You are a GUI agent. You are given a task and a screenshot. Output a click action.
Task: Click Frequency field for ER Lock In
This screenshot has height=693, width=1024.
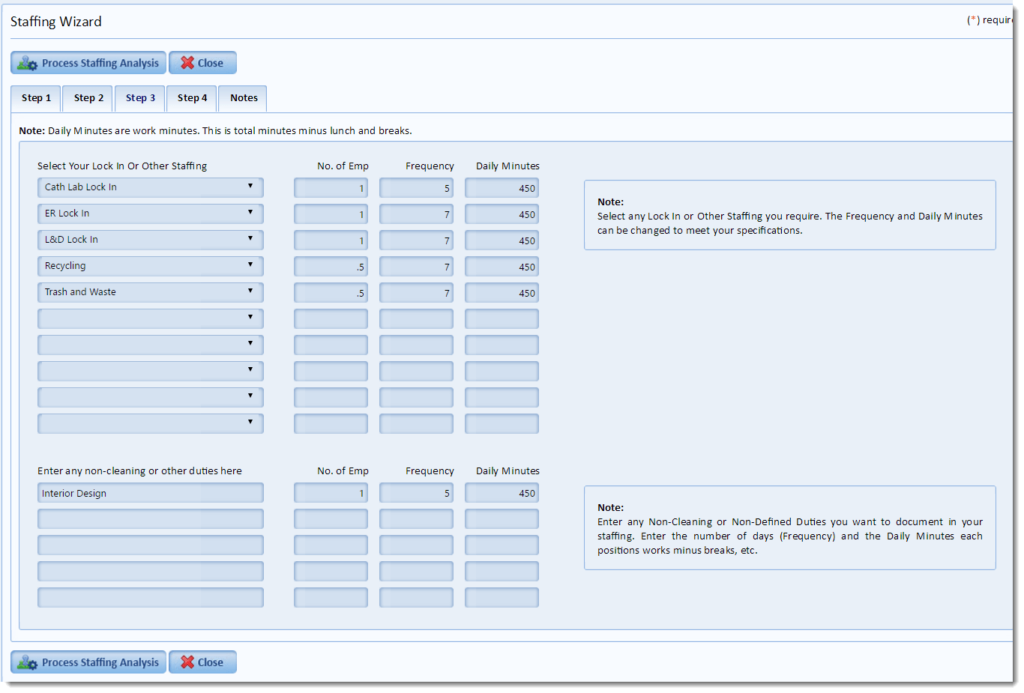tap(416, 214)
